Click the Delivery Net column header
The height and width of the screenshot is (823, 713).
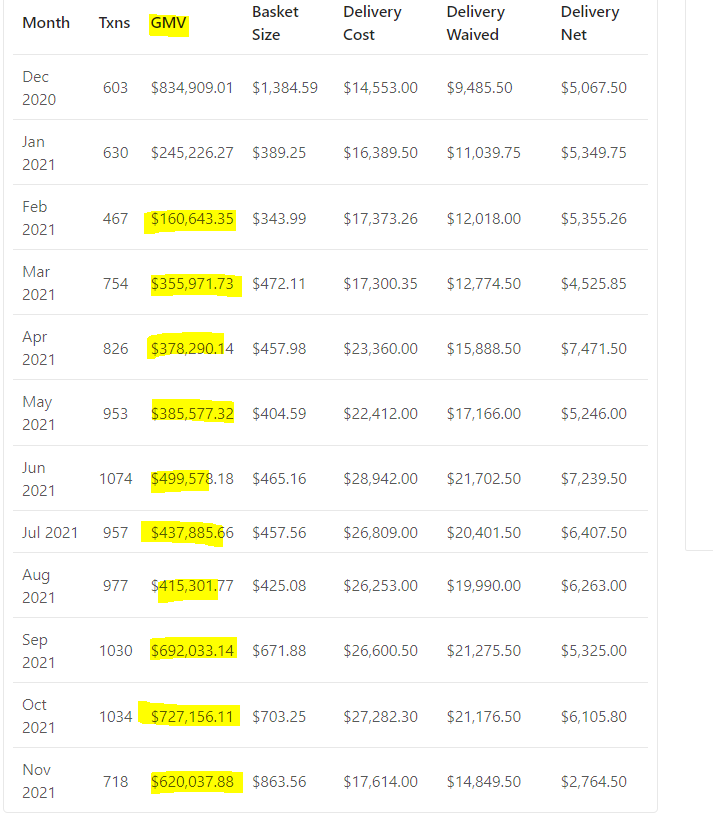[x=590, y=23]
